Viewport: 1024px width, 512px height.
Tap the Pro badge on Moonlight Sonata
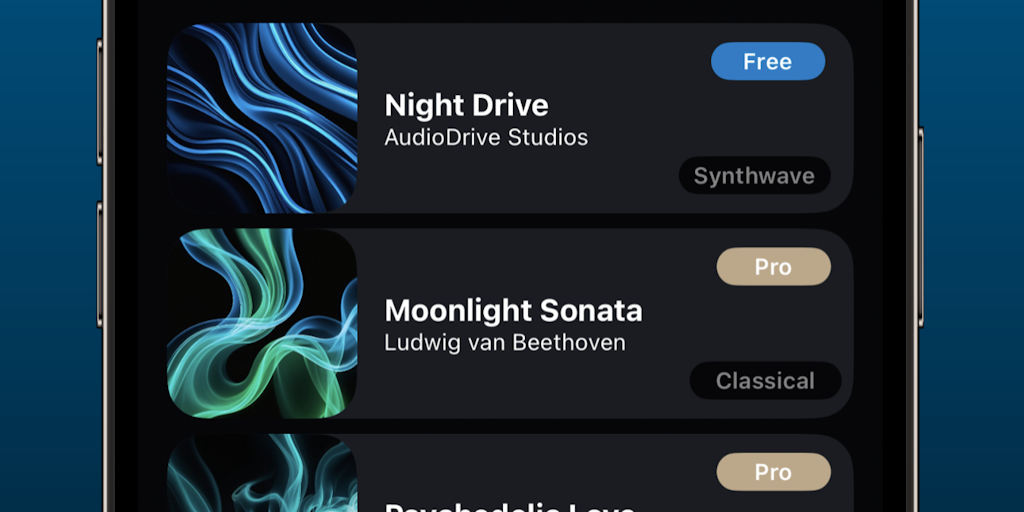coord(773,267)
